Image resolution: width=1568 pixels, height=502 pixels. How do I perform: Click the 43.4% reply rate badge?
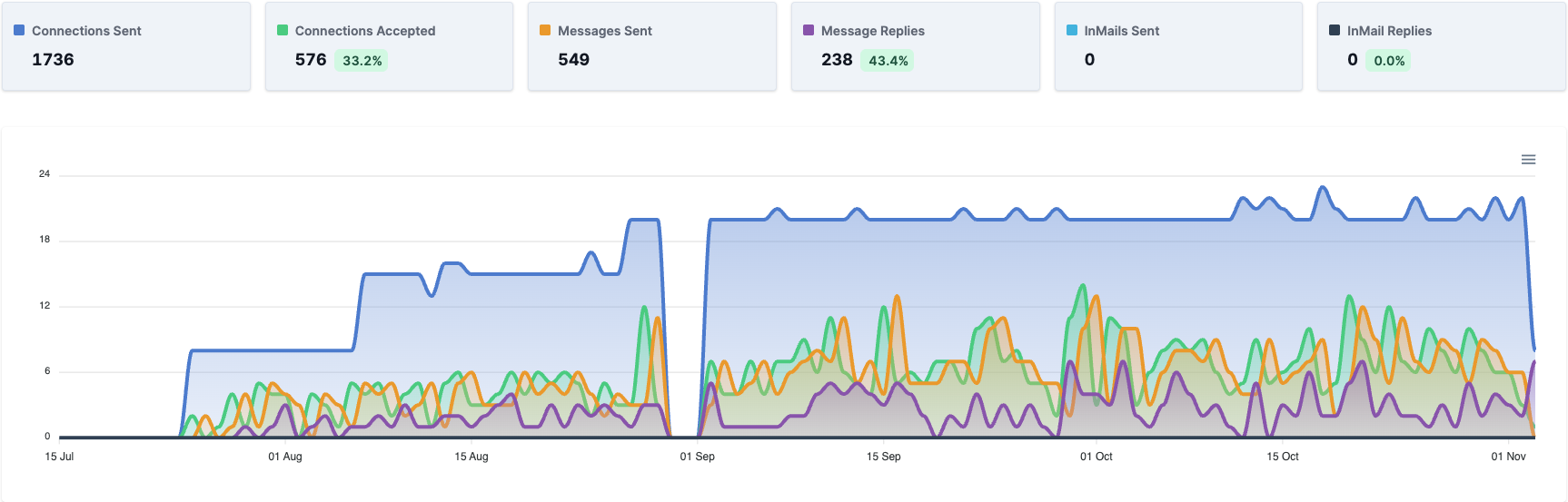[888, 61]
